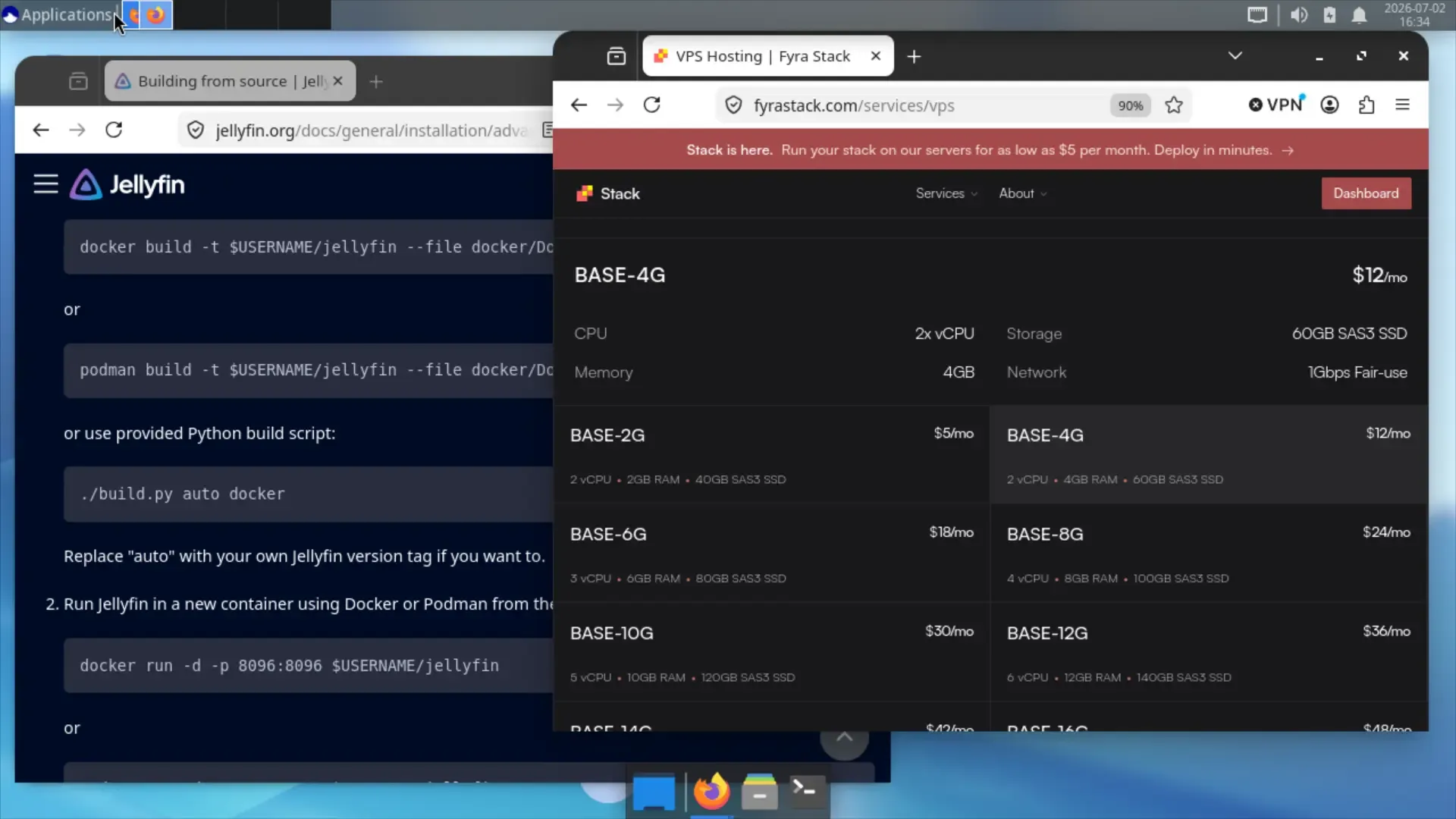Open the Firefox application menu
The image size is (1456, 819).
pyautogui.click(x=1403, y=105)
